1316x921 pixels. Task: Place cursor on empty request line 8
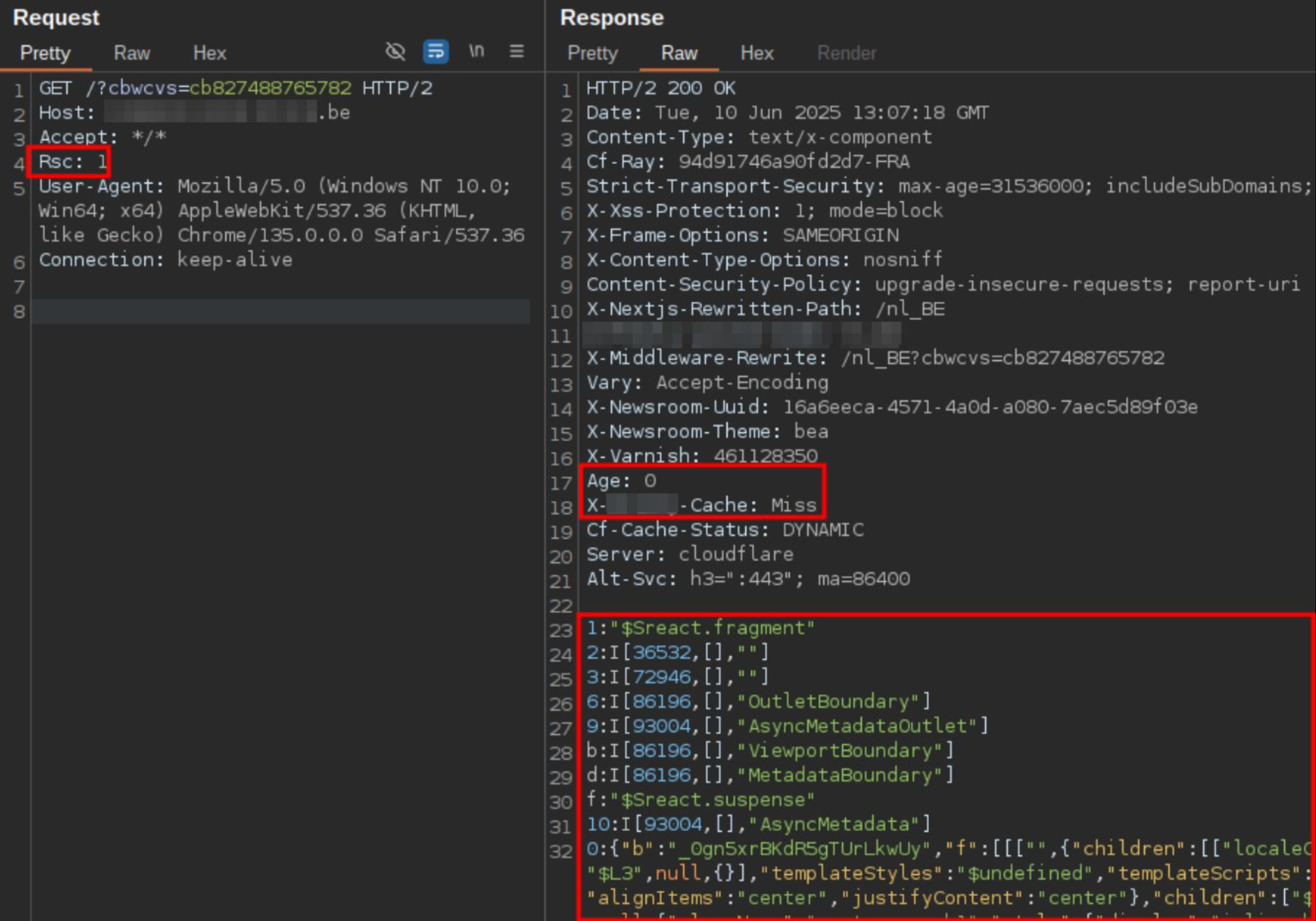pyautogui.click(x=280, y=311)
